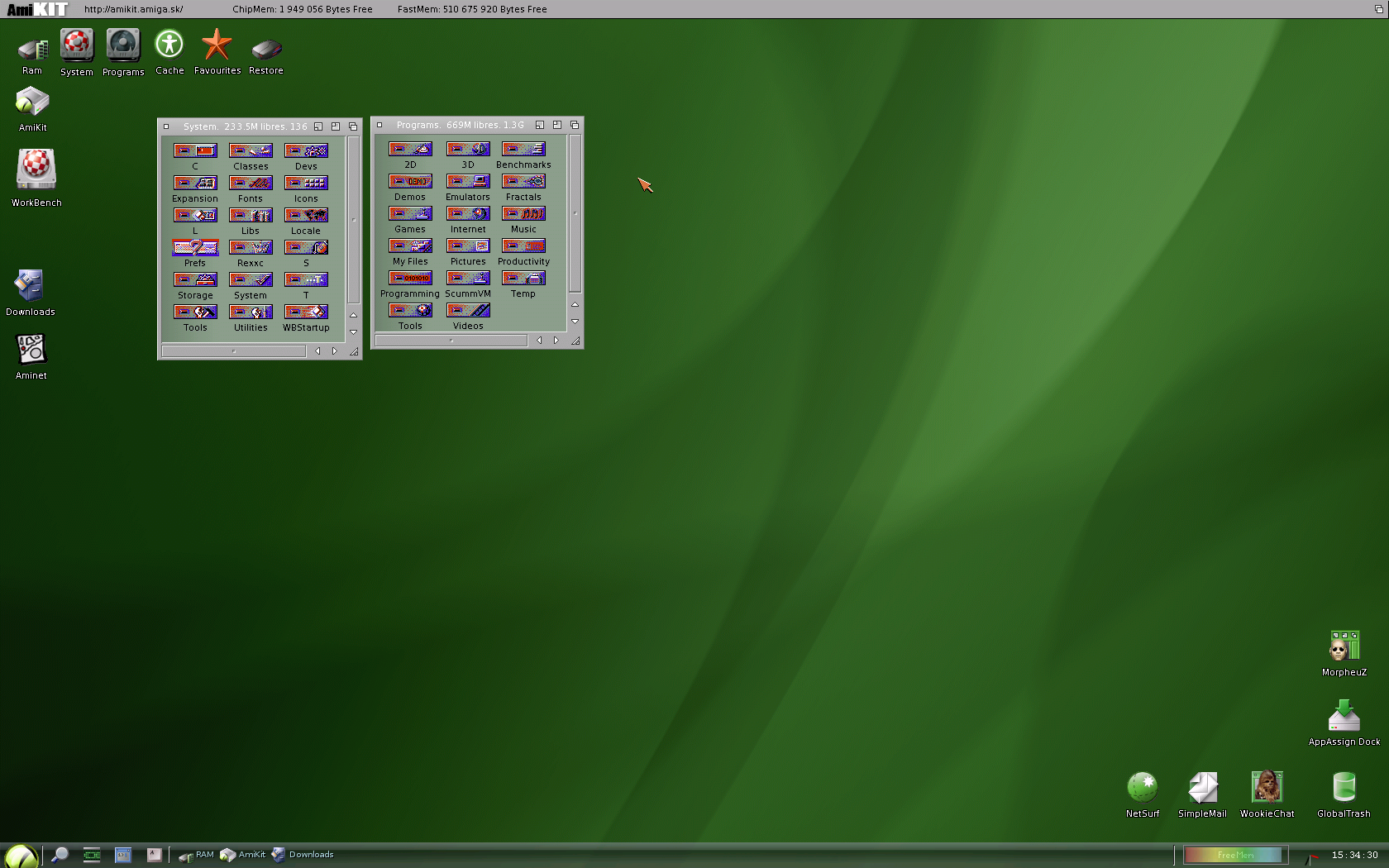The width and height of the screenshot is (1389, 868).
Task: Open the WBStartup drawer
Action: [x=306, y=312]
